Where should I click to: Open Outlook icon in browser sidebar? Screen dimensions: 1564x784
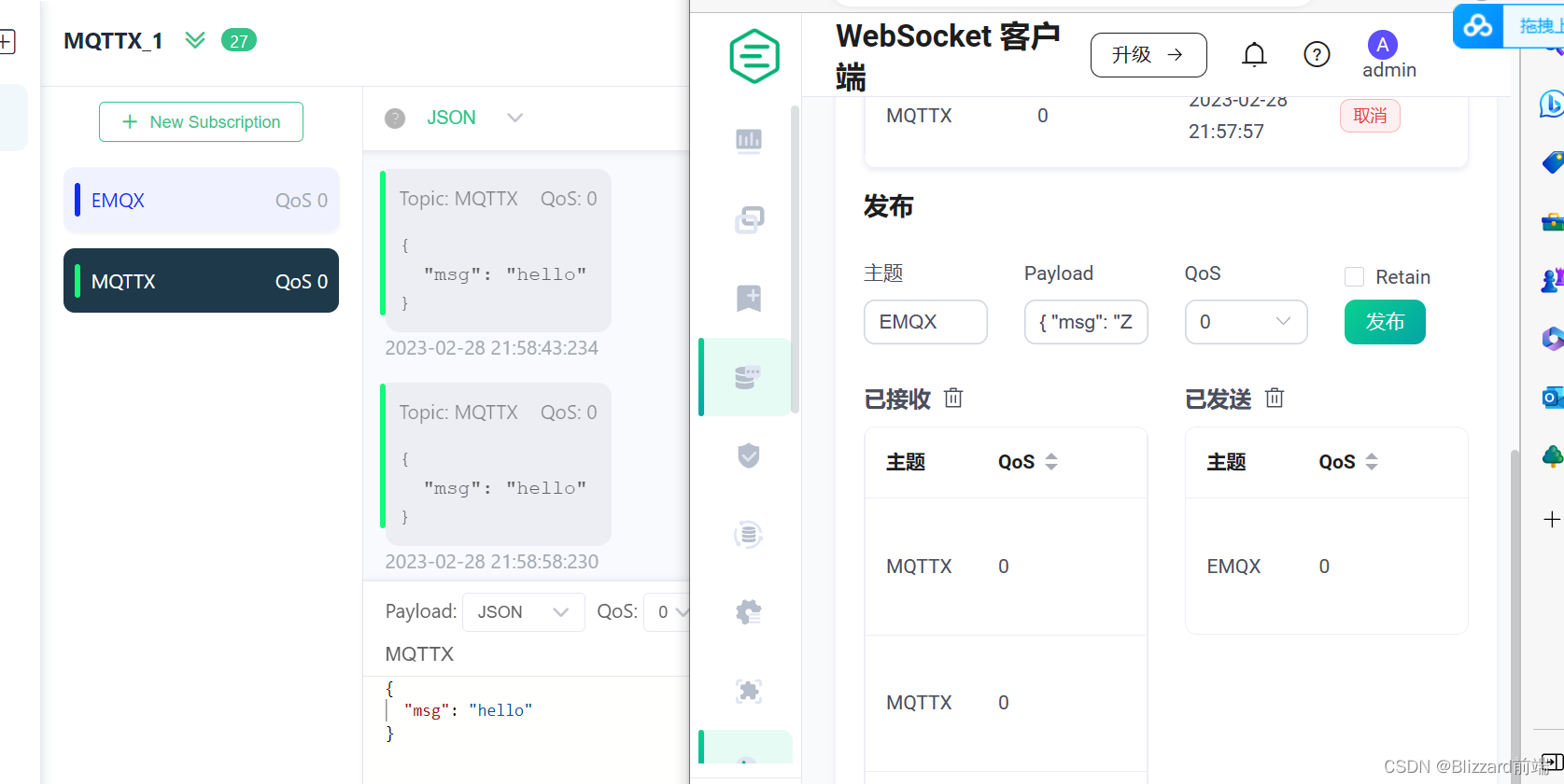tap(1551, 398)
